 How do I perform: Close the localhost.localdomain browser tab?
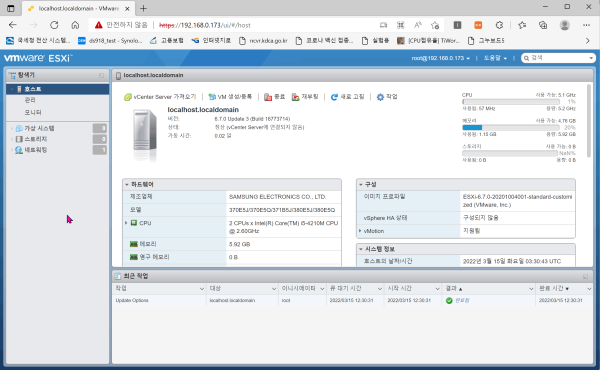coord(127,8)
